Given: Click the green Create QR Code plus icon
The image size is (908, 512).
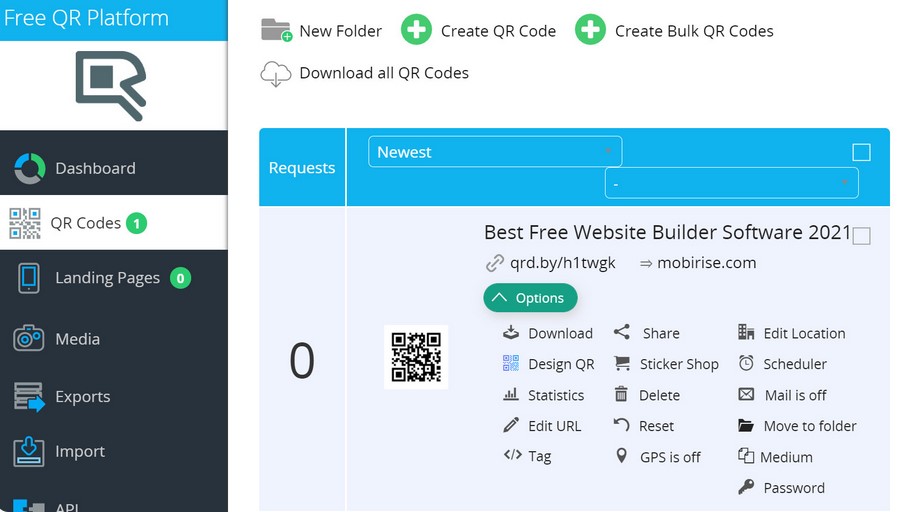Looking at the screenshot, I should pos(416,30).
